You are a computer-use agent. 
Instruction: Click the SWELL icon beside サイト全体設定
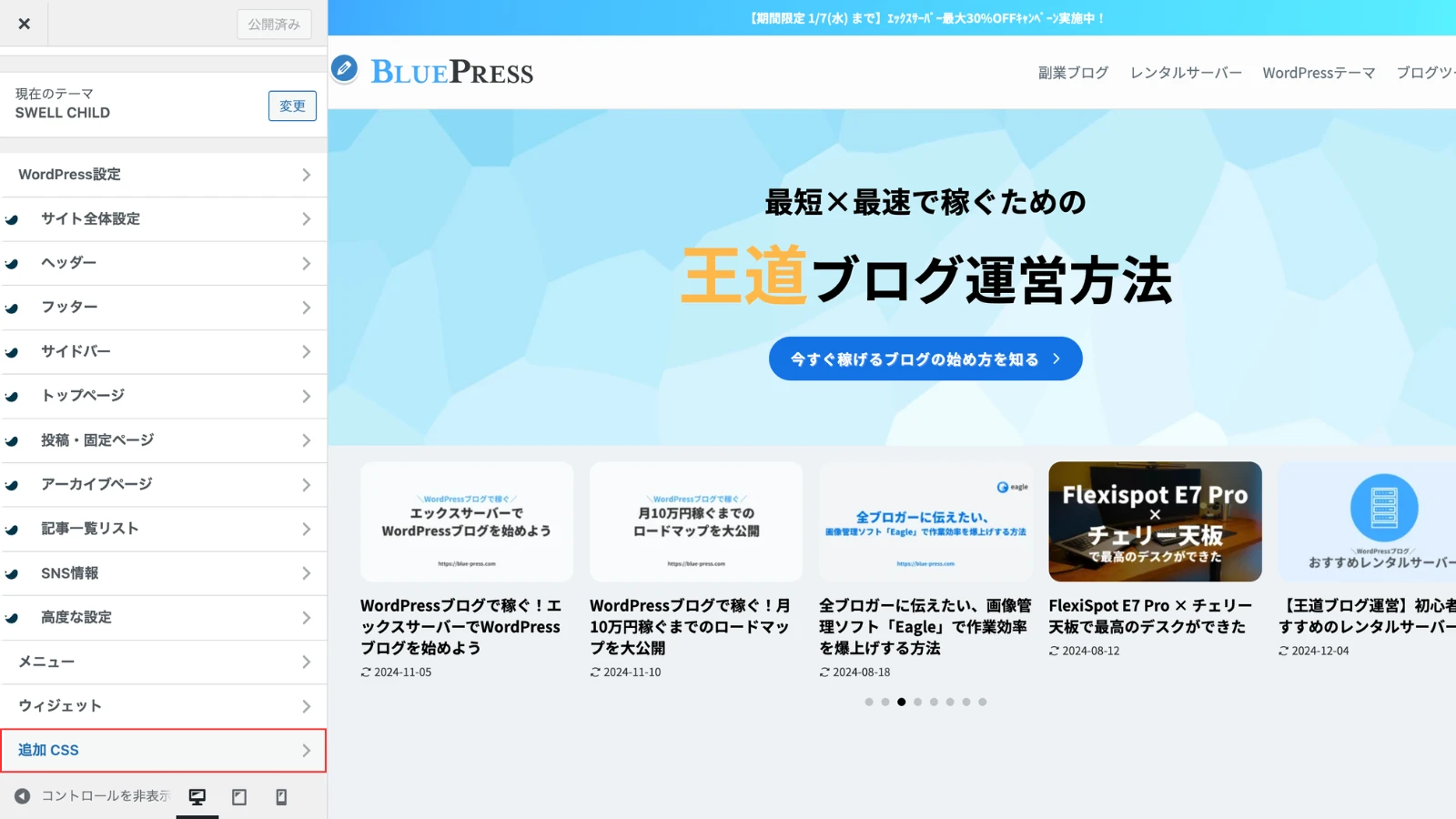point(12,219)
